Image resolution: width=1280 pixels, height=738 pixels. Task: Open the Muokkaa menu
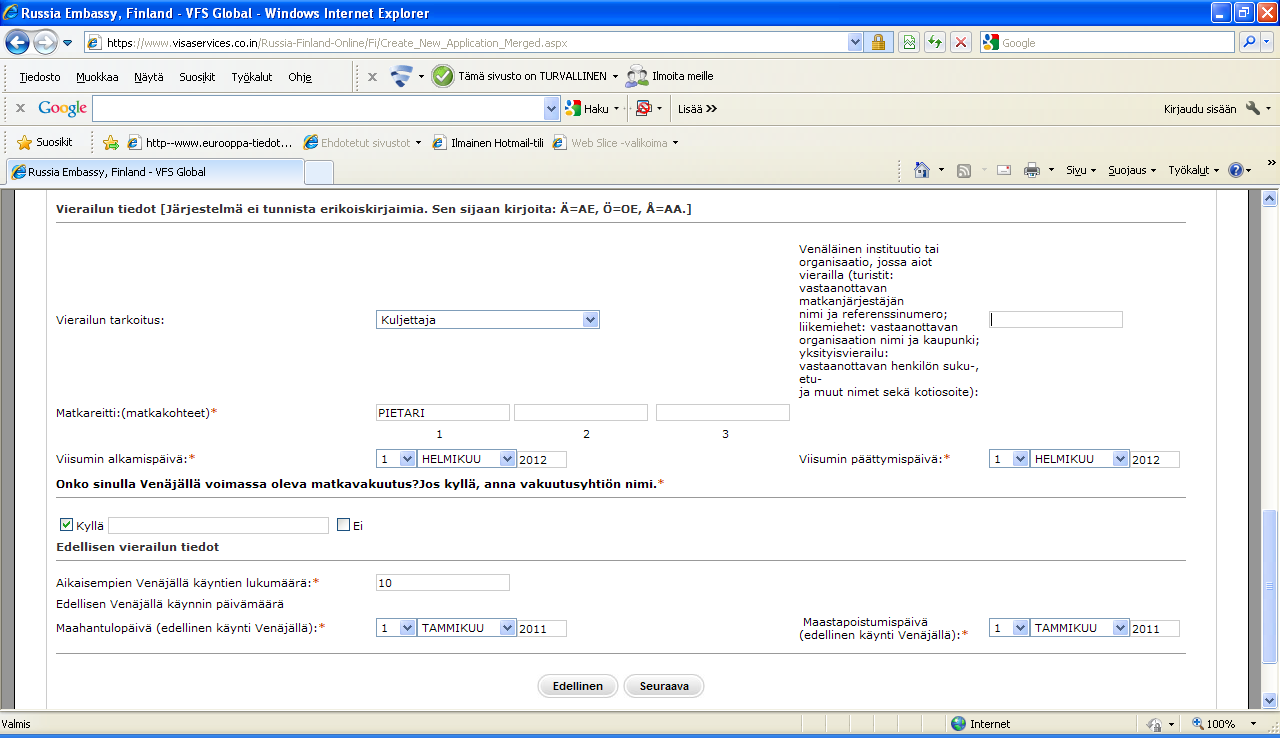pos(97,77)
